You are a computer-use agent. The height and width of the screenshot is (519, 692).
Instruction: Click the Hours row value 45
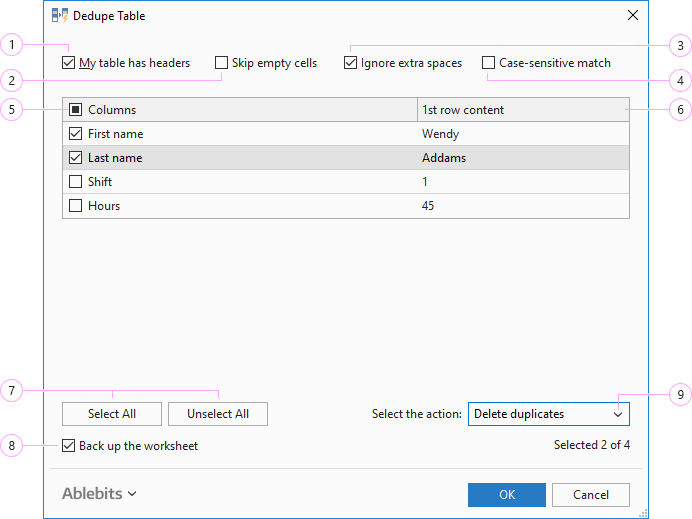[428, 206]
